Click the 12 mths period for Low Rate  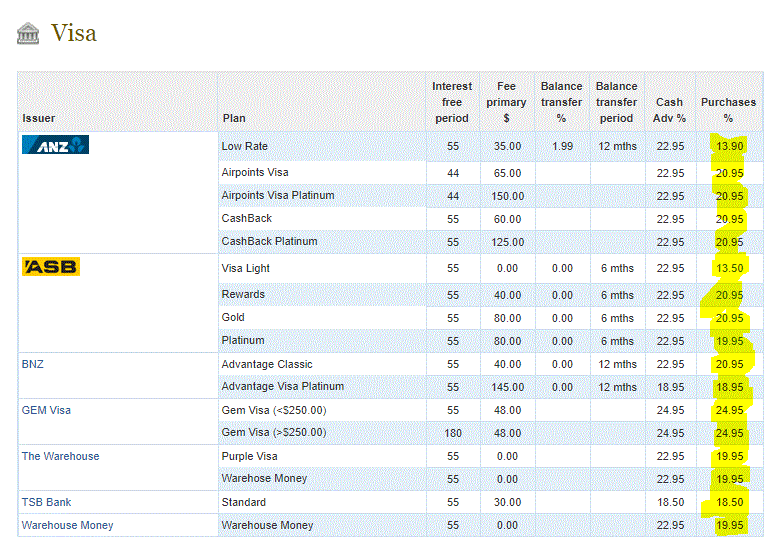(x=617, y=146)
